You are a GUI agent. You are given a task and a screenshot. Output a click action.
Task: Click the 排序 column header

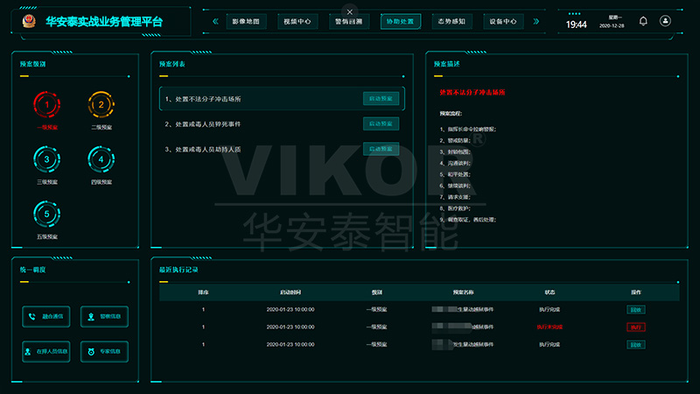coord(203,292)
